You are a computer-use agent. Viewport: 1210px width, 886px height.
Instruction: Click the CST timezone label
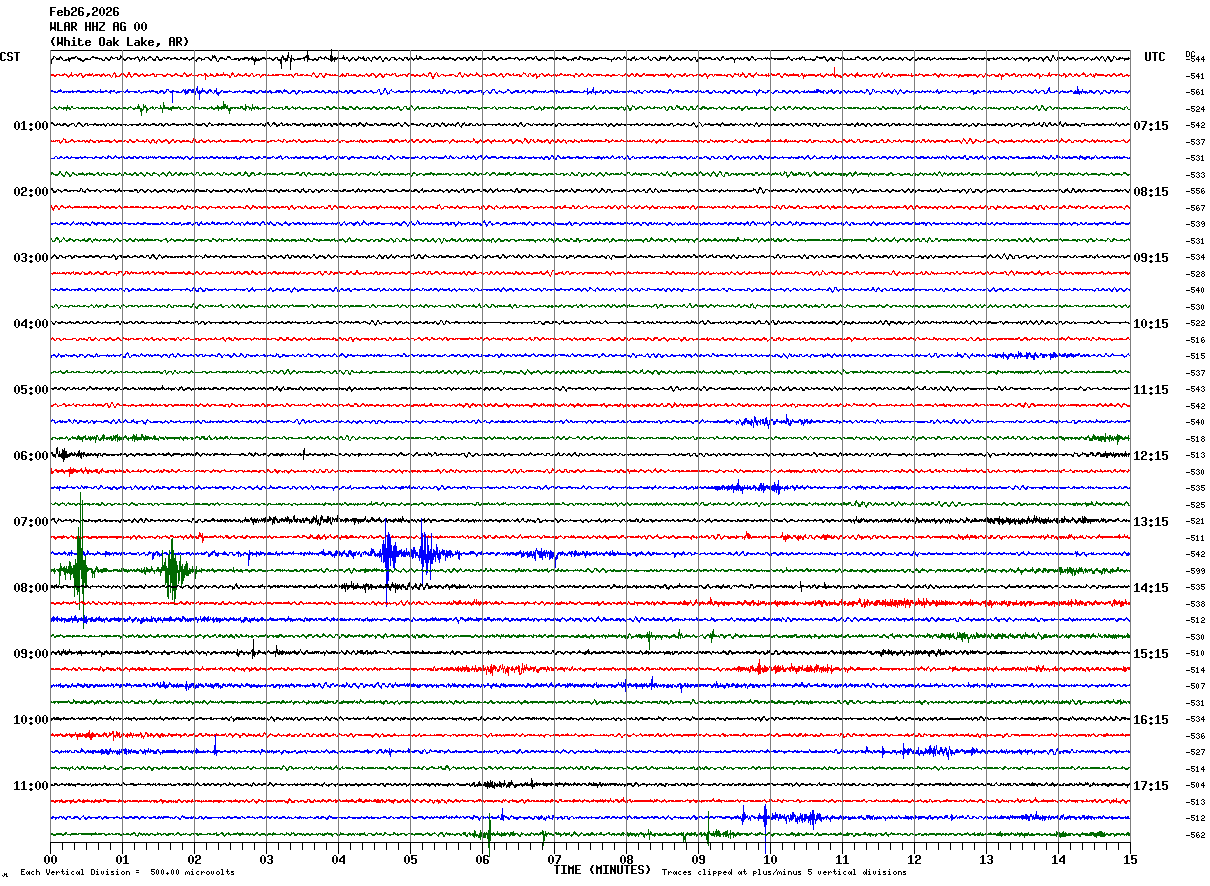[10, 57]
